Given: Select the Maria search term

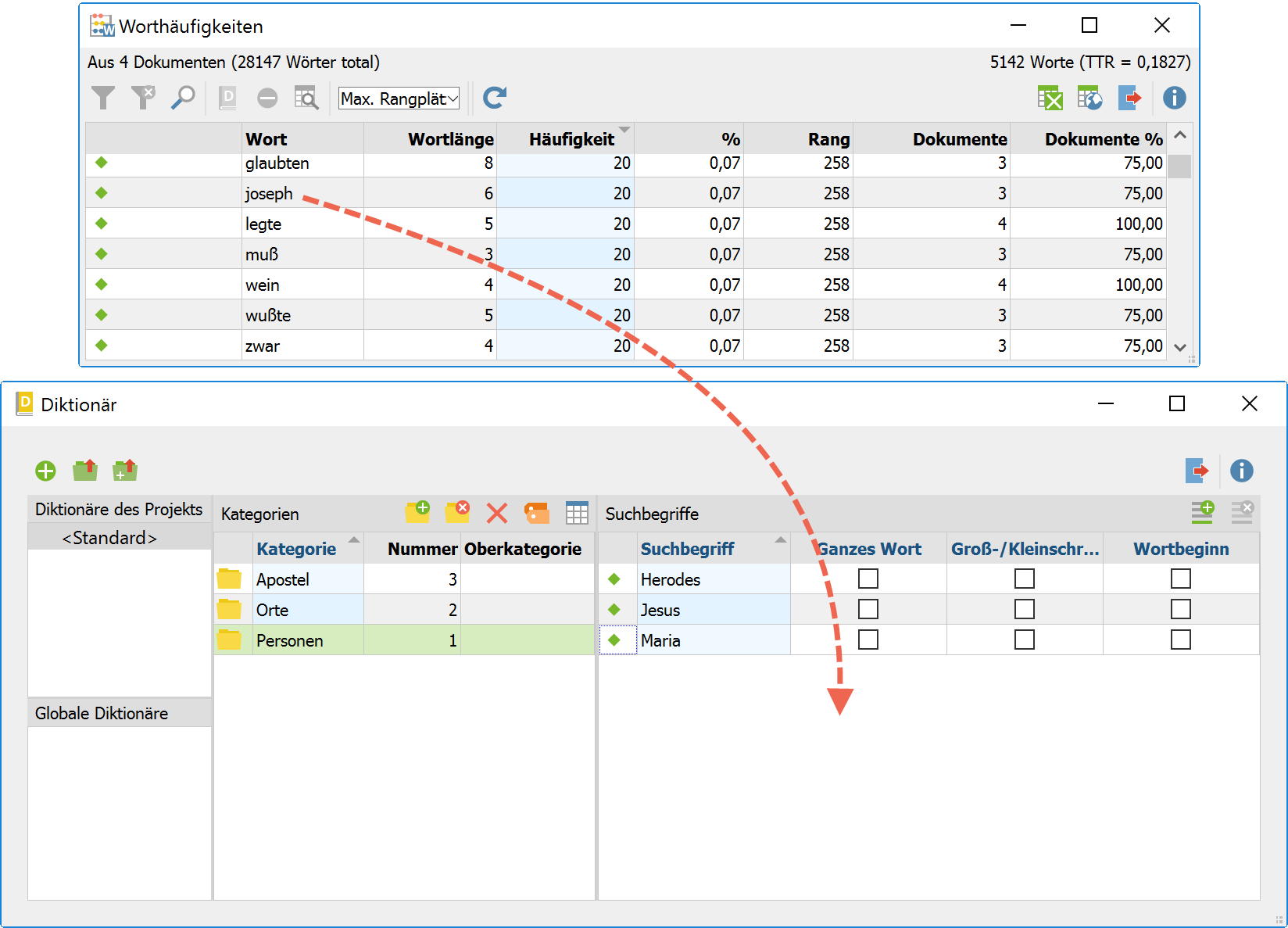Looking at the screenshot, I should pyautogui.click(x=660, y=640).
